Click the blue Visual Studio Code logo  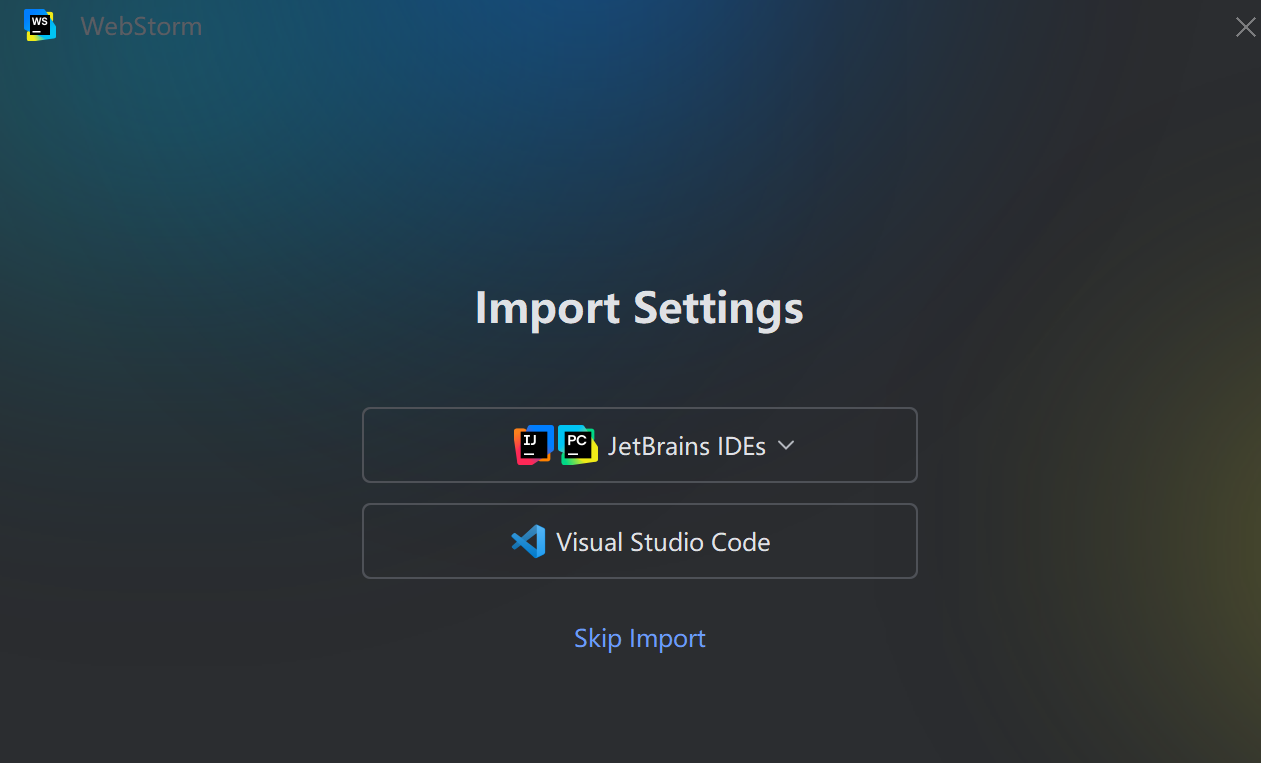(528, 541)
